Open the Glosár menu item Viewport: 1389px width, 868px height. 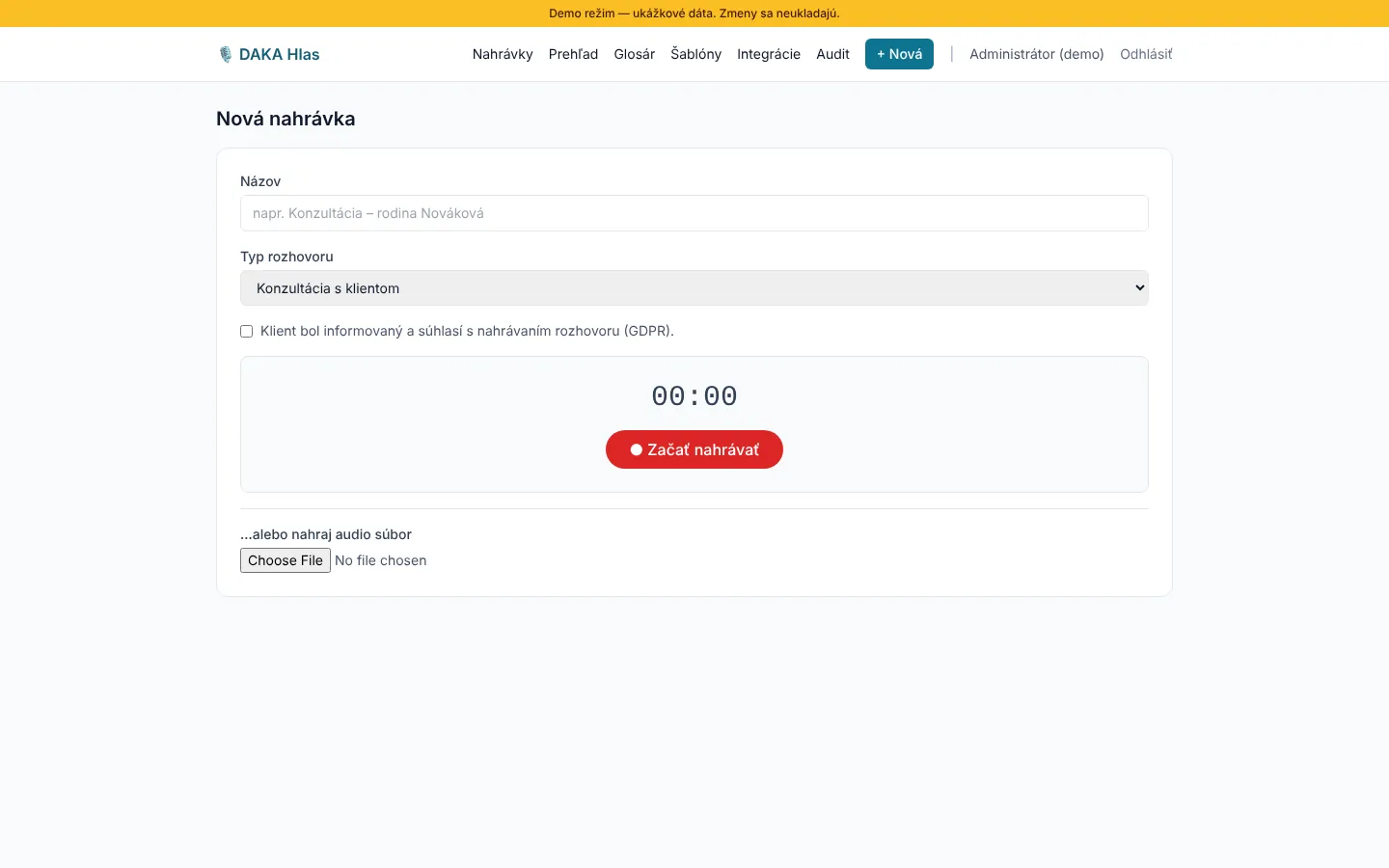click(x=635, y=54)
